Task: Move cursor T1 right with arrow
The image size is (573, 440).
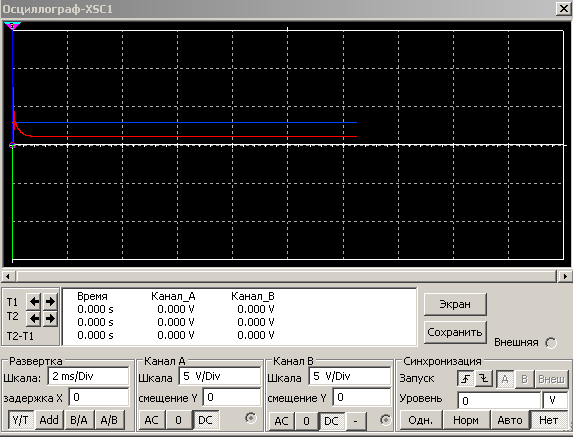Action: [x=50, y=302]
